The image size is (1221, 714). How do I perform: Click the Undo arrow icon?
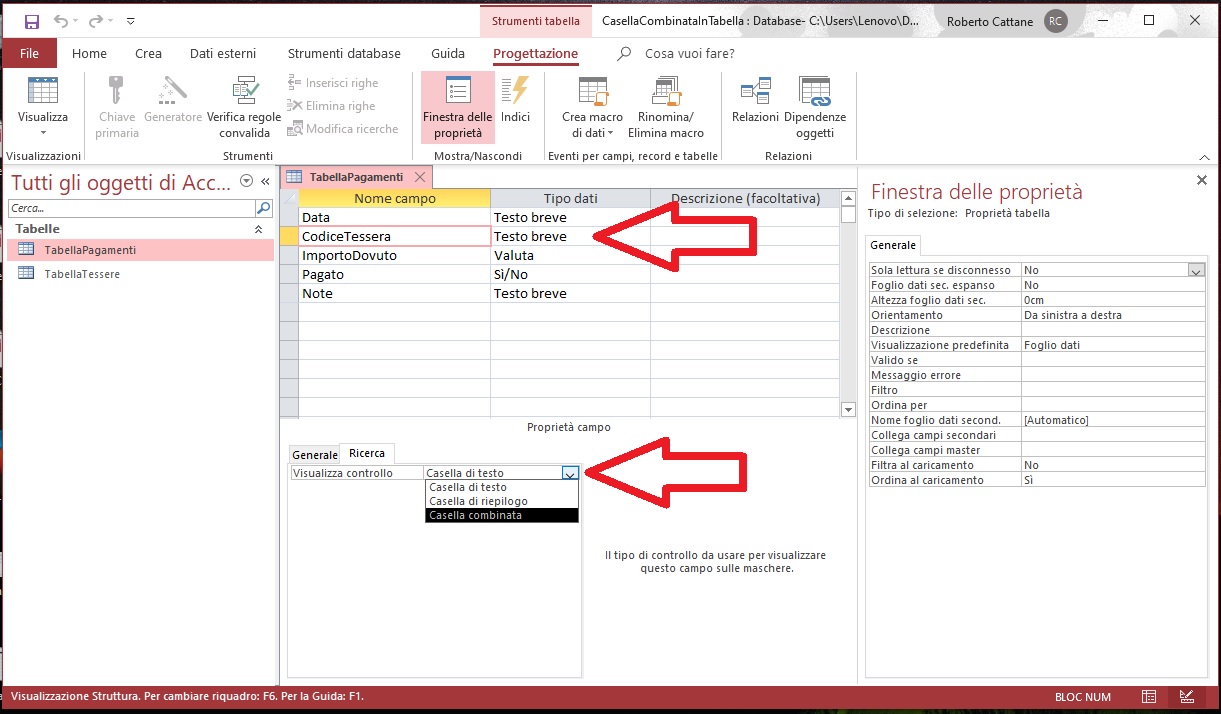[x=61, y=21]
